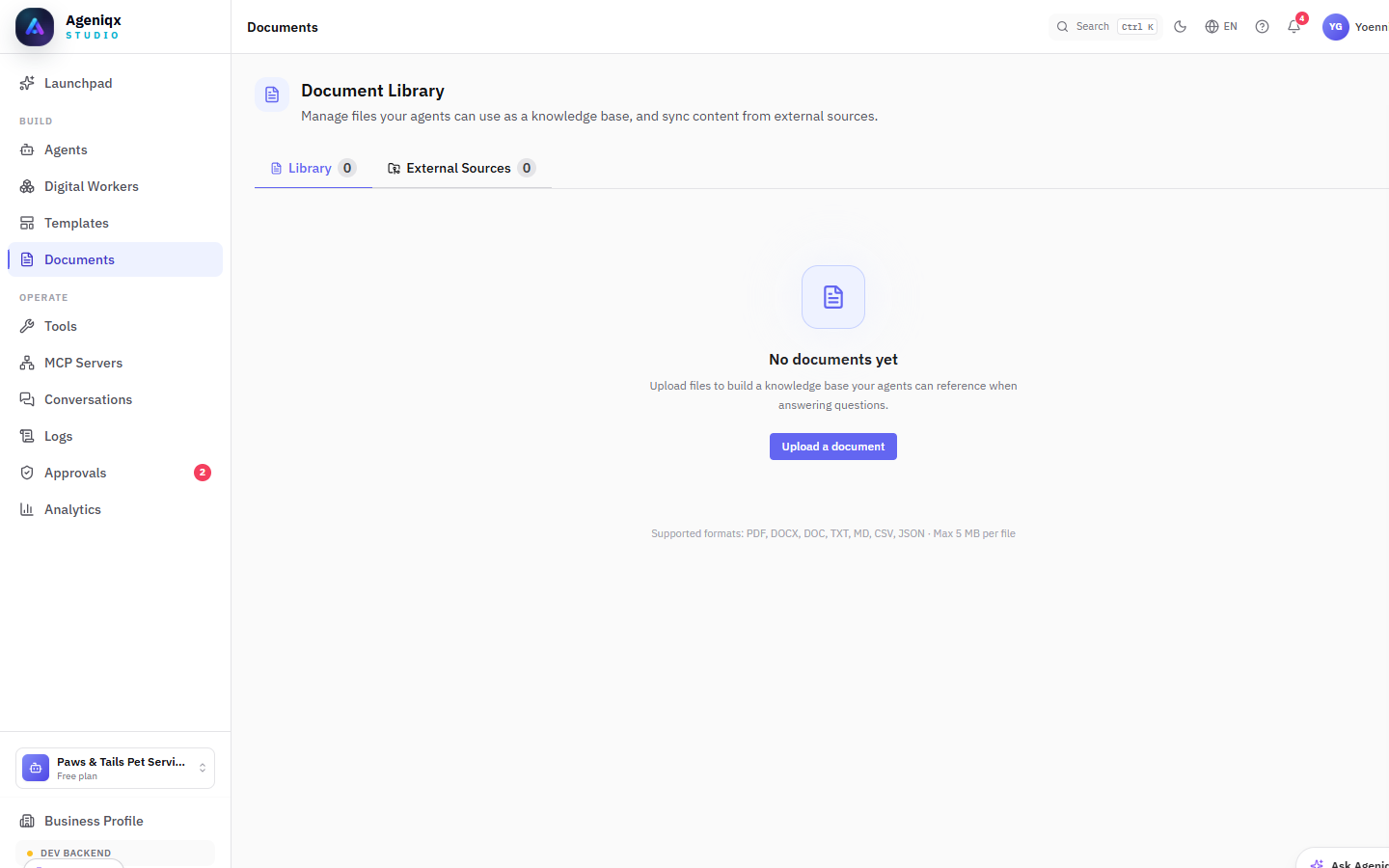
Task: Open the EN language selector
Action: tap(1221, 27)
